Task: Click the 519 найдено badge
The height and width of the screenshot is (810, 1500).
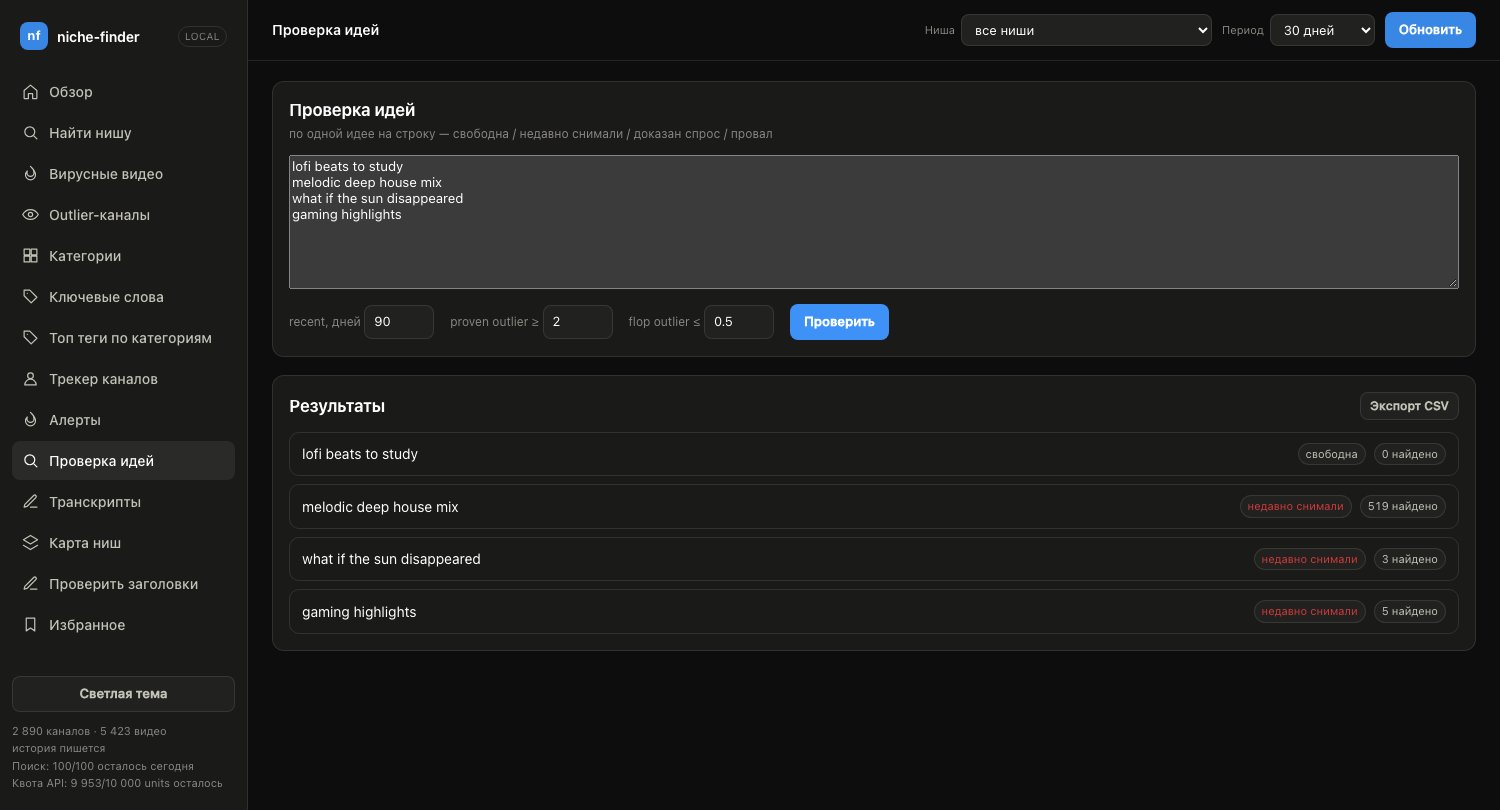Action: point(1403,507)
